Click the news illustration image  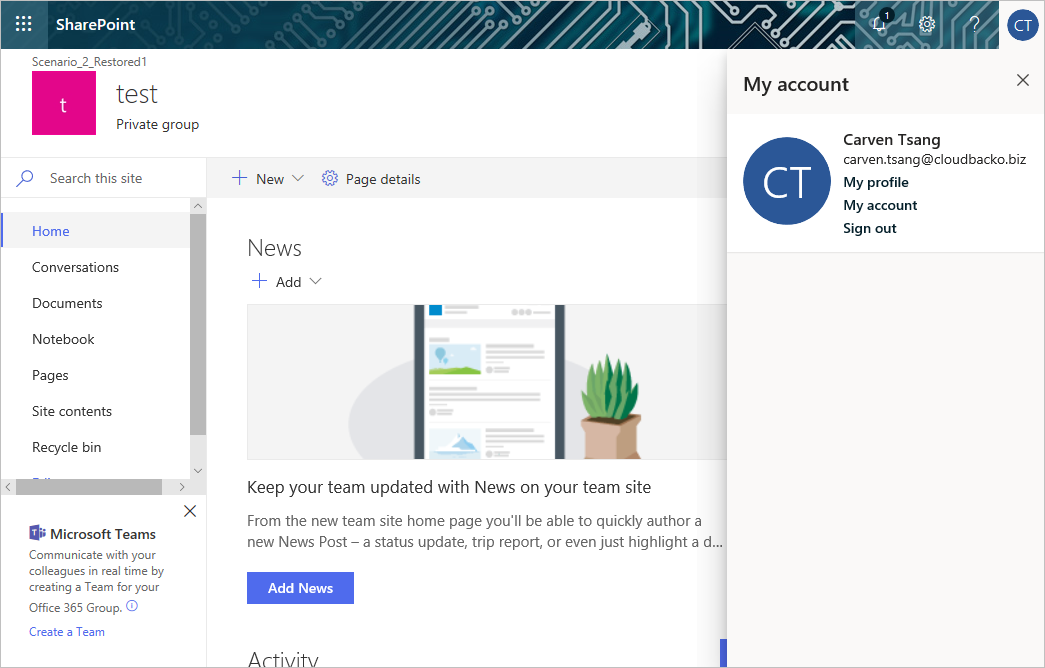pos(487,382)
